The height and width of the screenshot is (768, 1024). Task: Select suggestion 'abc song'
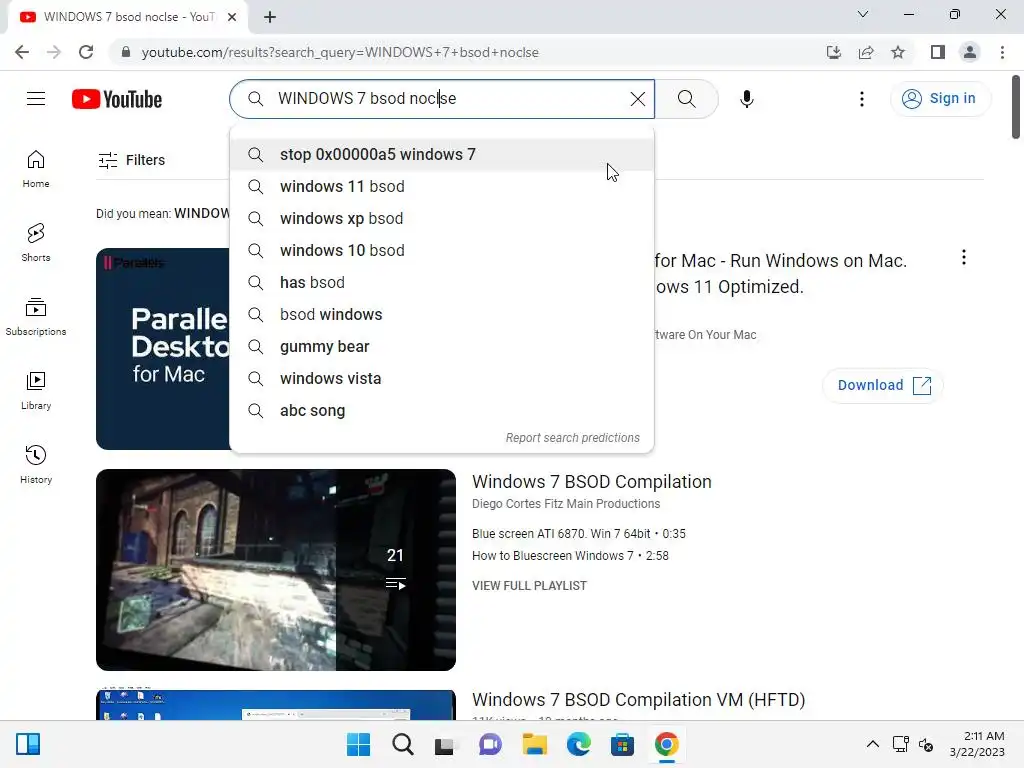click(x=441, y=411)
